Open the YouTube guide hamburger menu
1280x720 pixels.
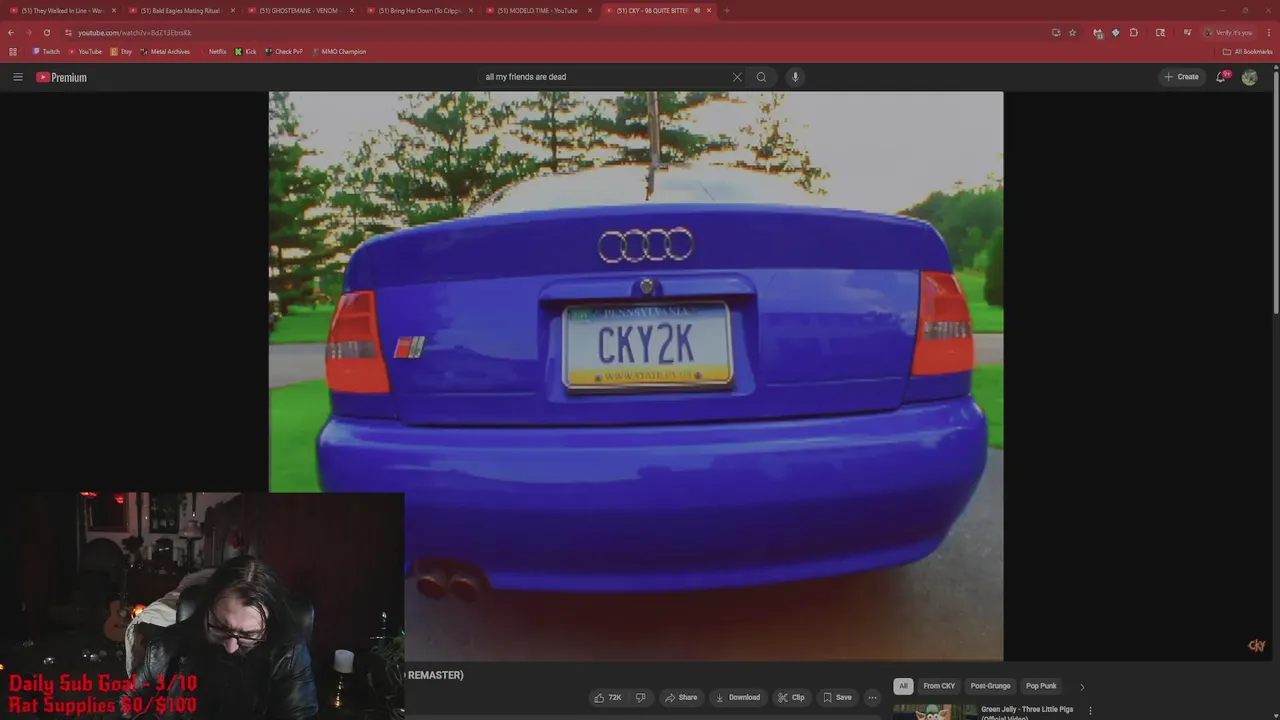(x=17, y=77)
